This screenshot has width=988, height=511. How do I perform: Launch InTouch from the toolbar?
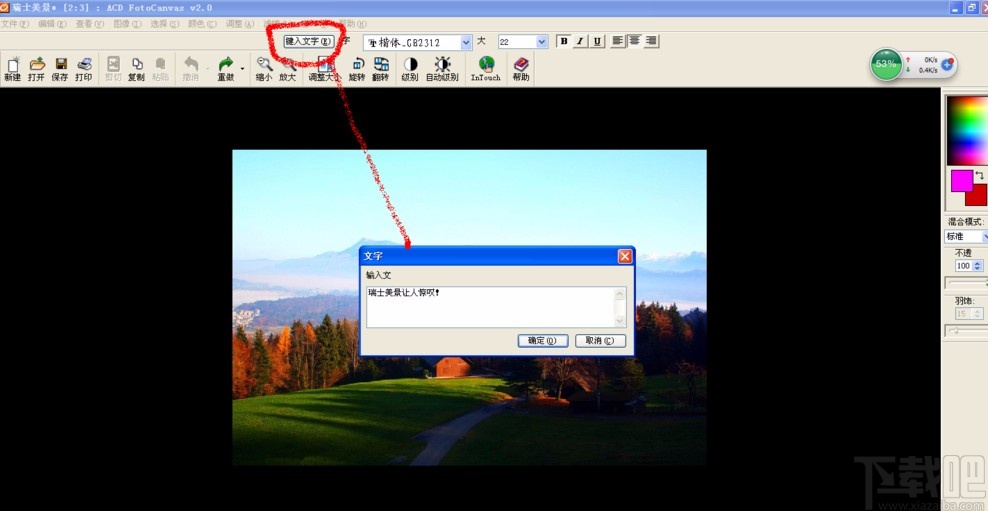point(486,69)
